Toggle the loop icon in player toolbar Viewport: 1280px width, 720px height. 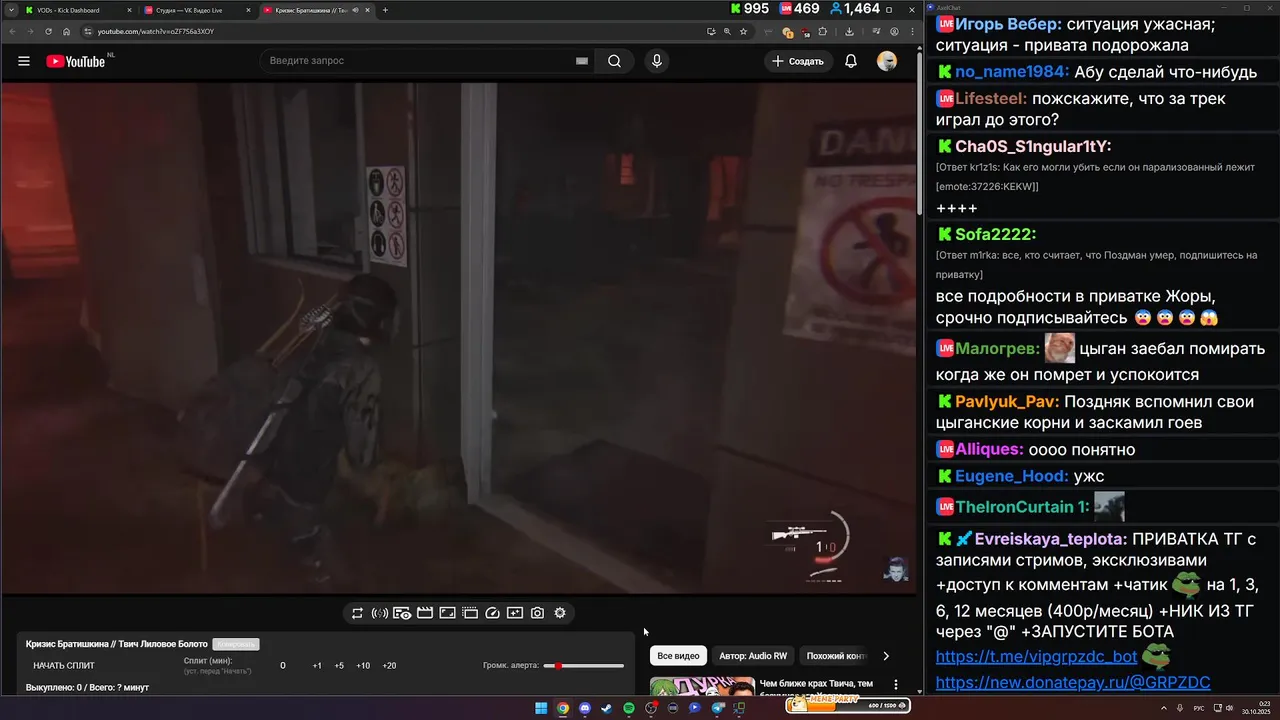[x=357, y=613]
